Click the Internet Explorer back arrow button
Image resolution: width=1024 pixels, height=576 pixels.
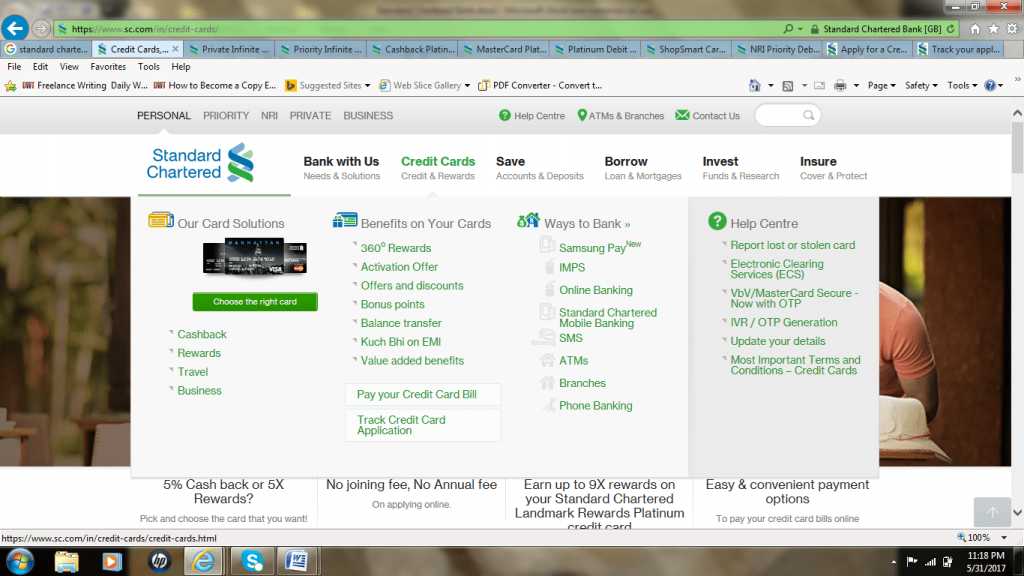(x=14, y=28)
